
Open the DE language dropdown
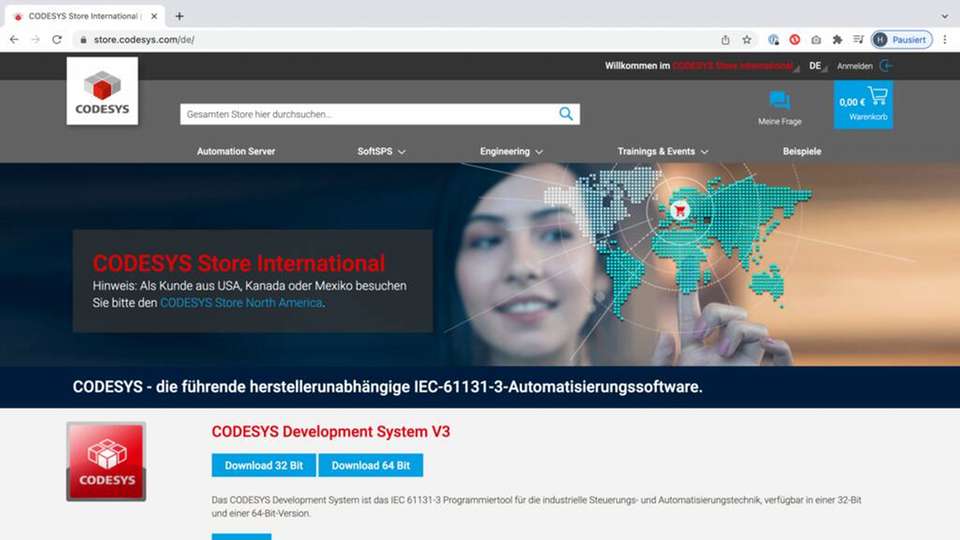coord(817,66)
